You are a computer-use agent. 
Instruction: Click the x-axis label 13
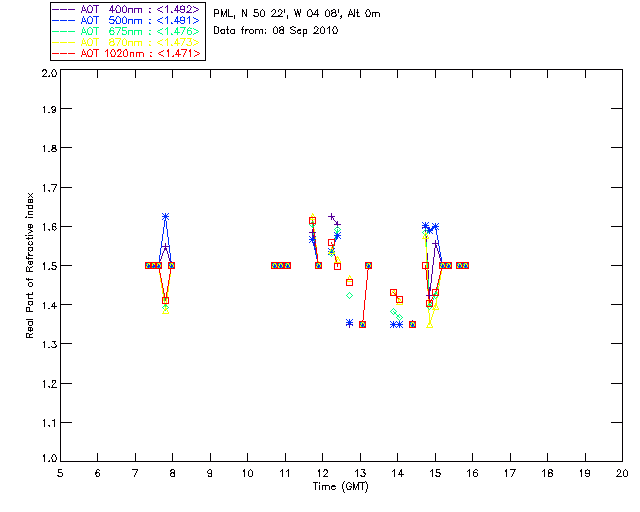(360, 473)
